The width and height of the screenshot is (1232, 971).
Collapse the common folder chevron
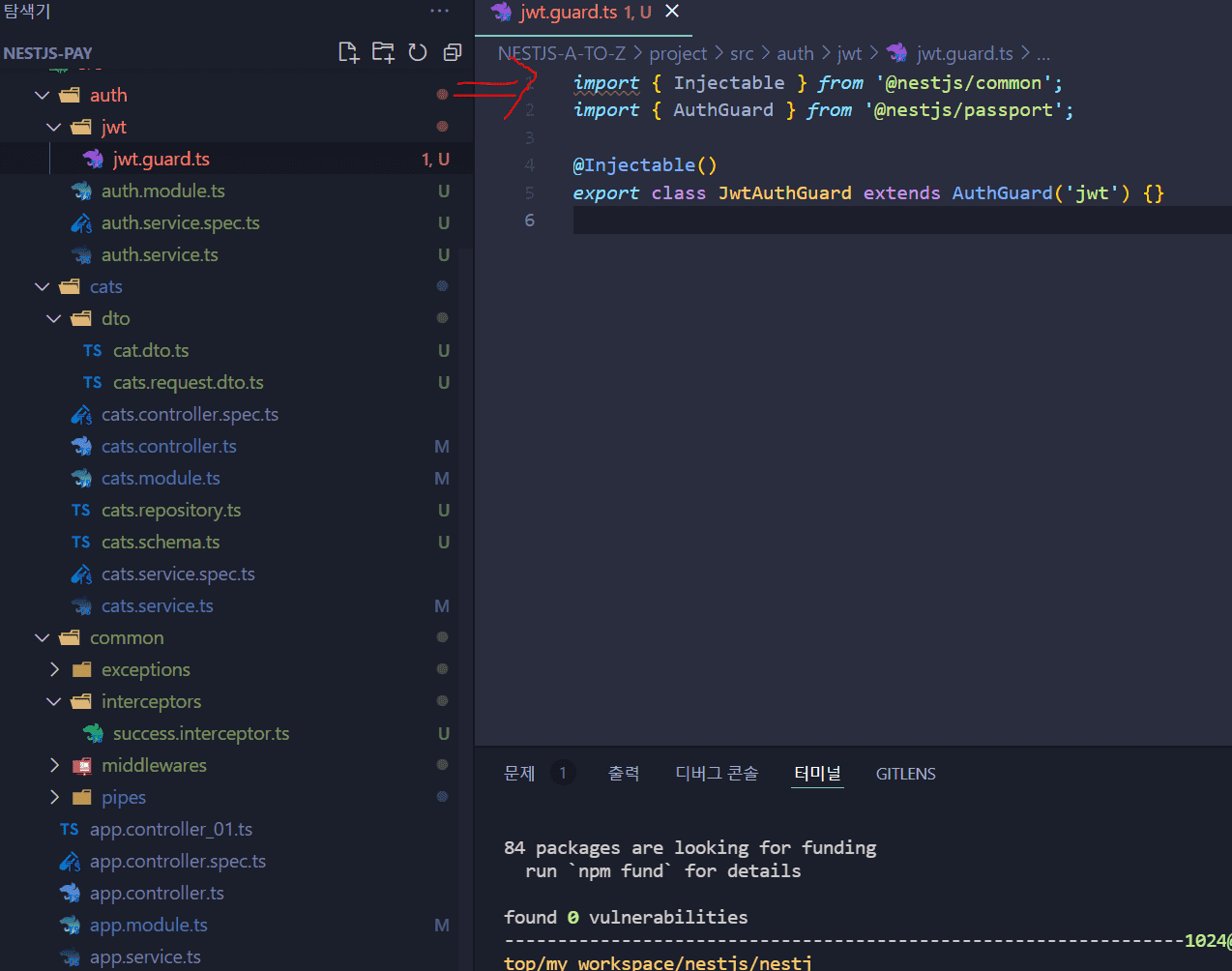coord(43,637)
